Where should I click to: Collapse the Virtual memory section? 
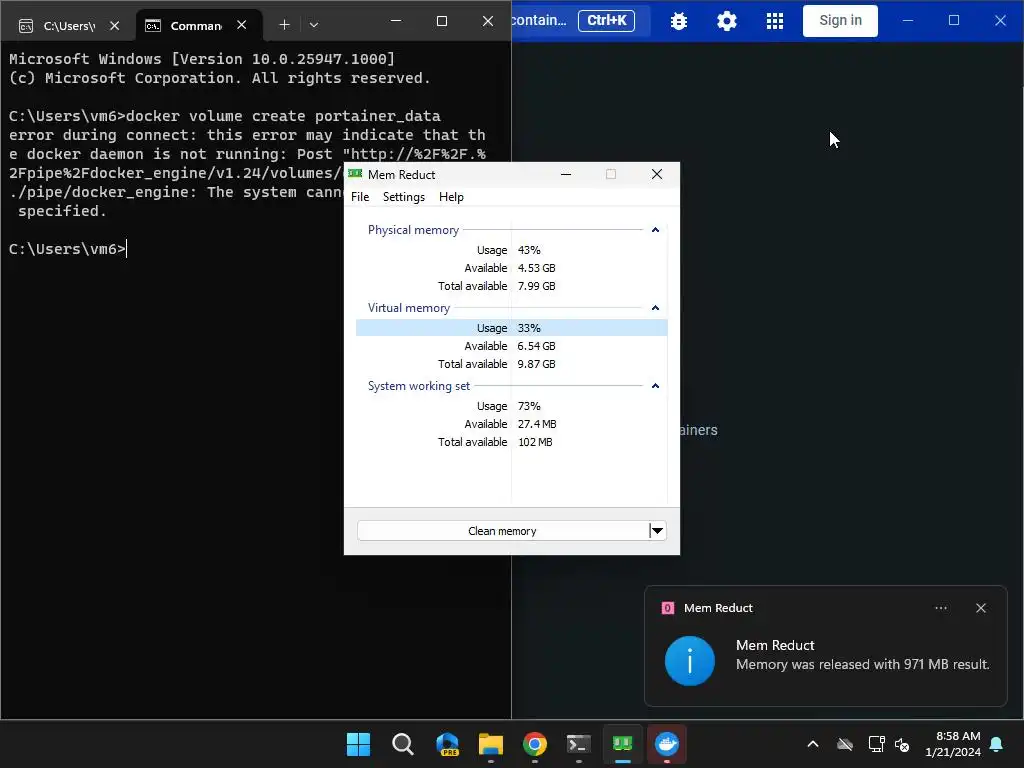(655, 308)
